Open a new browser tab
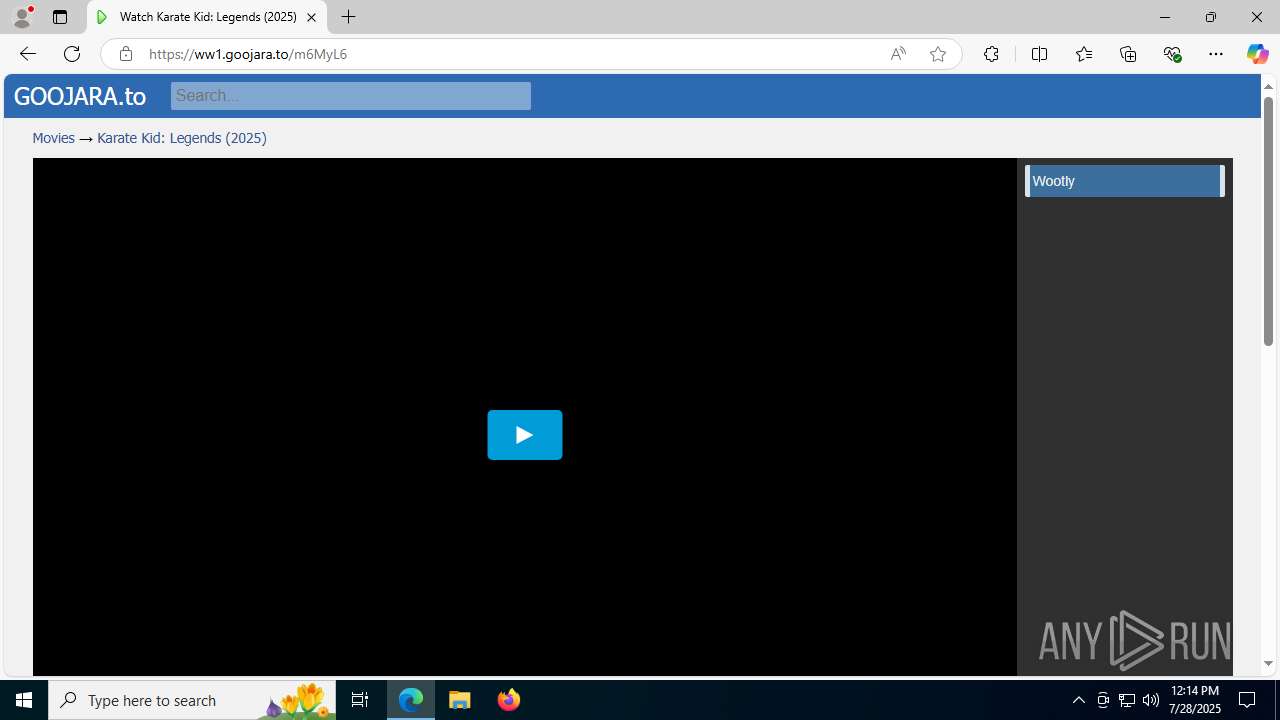This screenshot has width=1280, height=720. (x=348, y=17)
